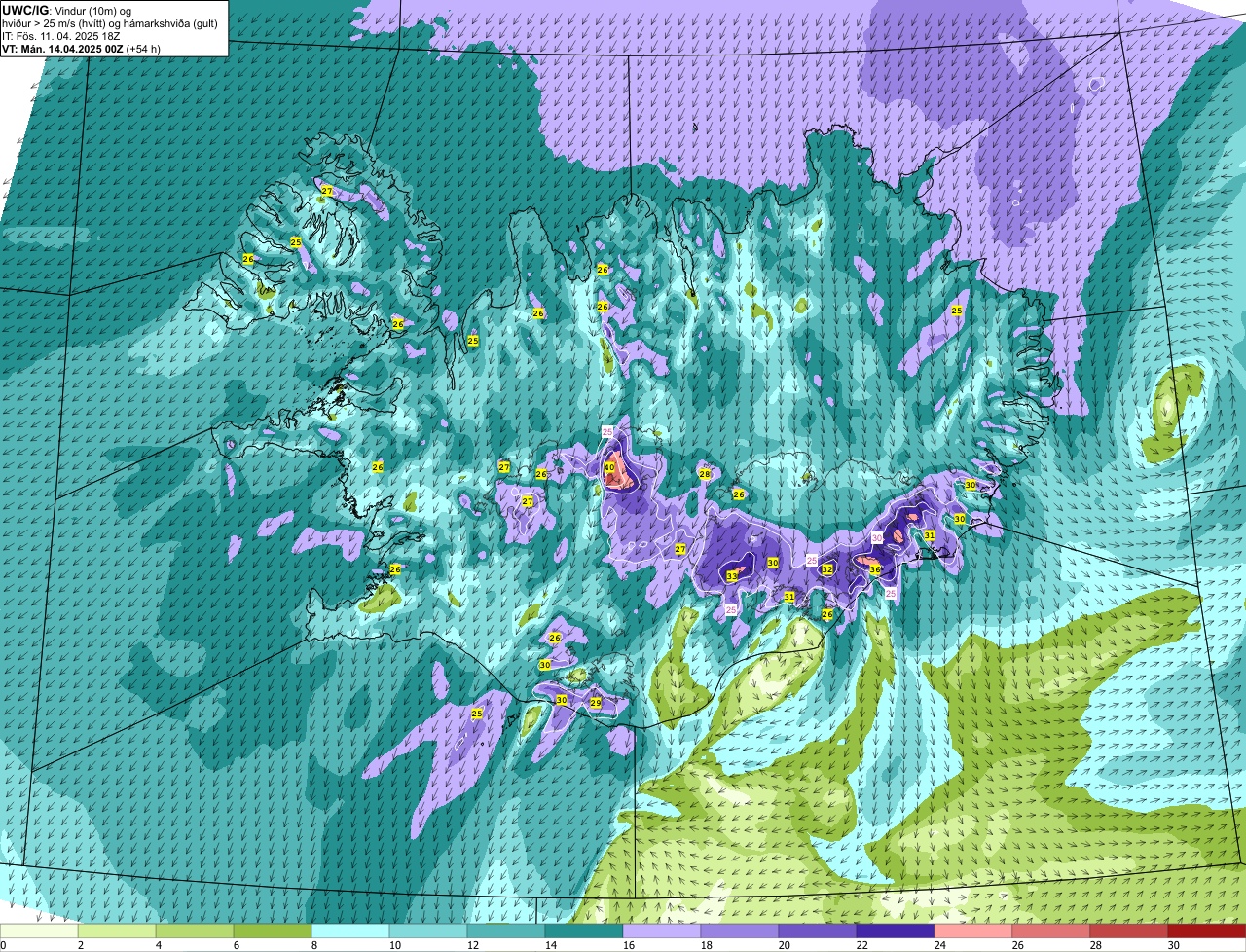Image resolution: width=1246 pixels, height=952 pixels.
Task: Pick the 24–26 m/s pink scale swatch
Action: 973,931
